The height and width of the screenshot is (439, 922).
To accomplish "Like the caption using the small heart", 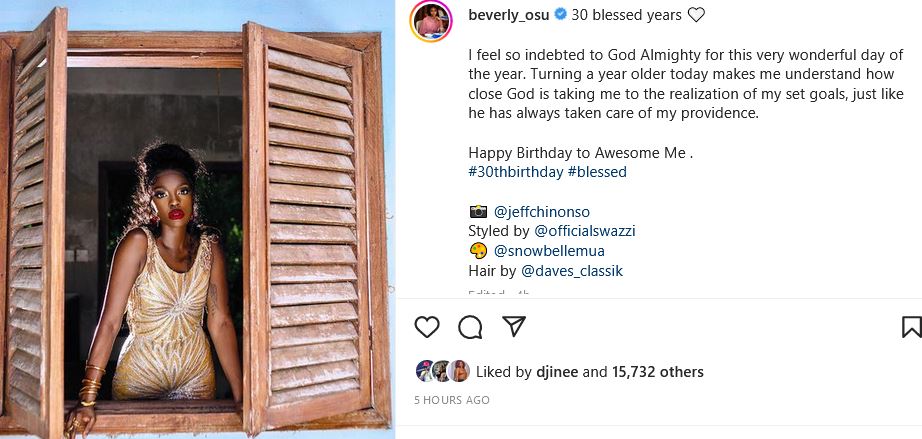I will [x=697, y=15].
